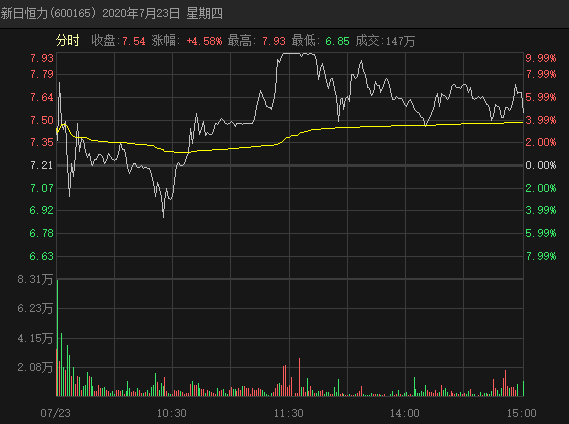This screenshot has height=424, width=569.
Task: Click the 11:30 time axis label
Action: (288, 413)
